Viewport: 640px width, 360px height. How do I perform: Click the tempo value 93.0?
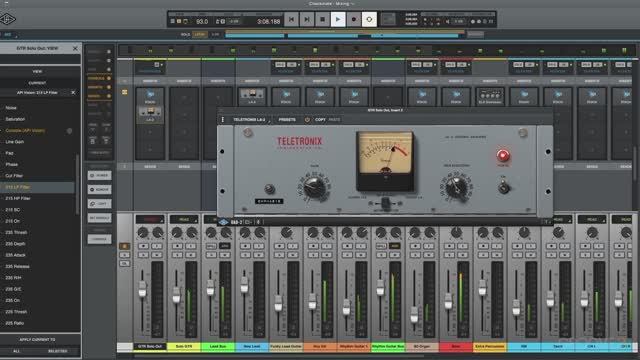coord(202,21)
